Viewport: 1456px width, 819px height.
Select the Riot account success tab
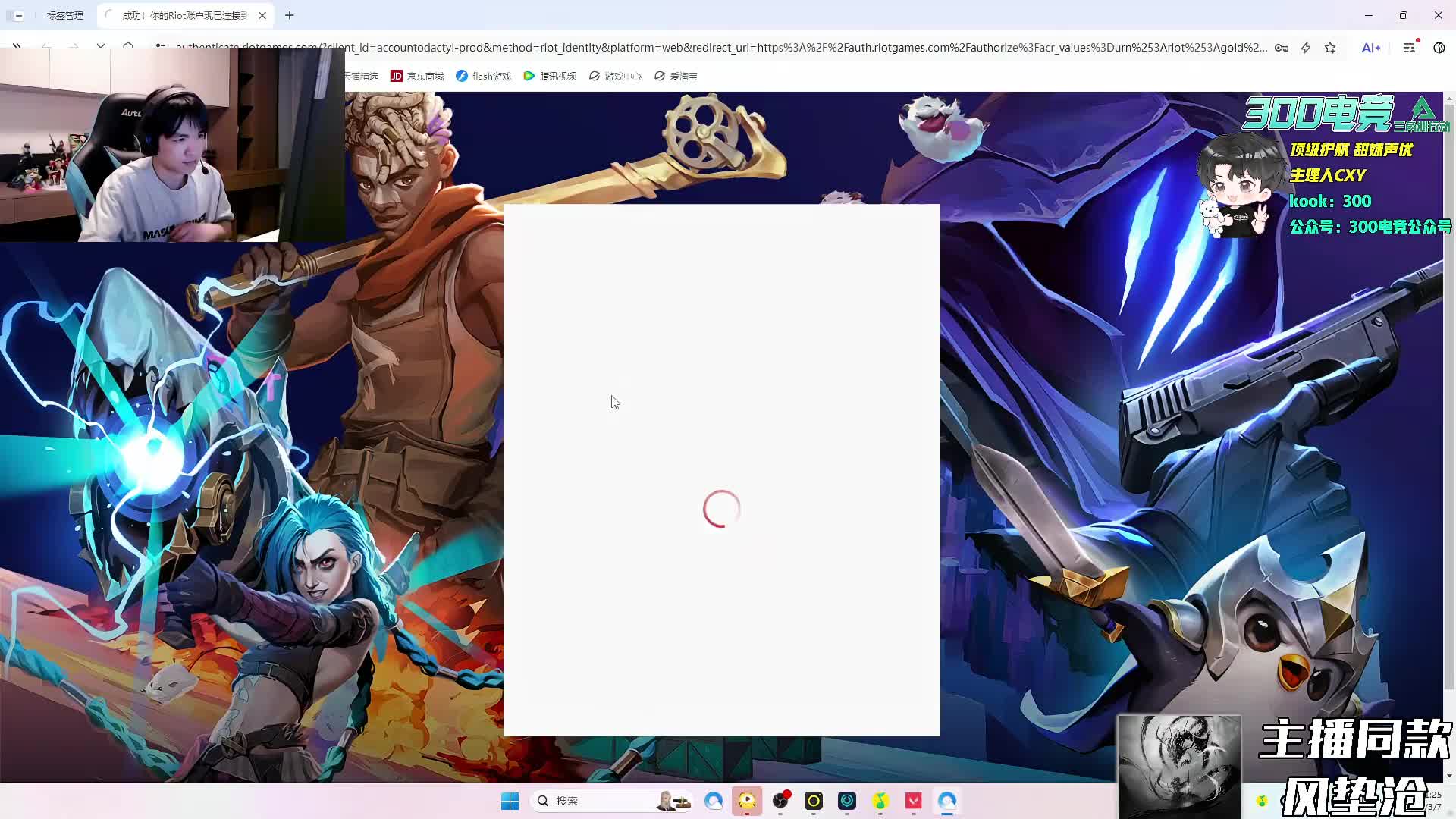point(182,15)
